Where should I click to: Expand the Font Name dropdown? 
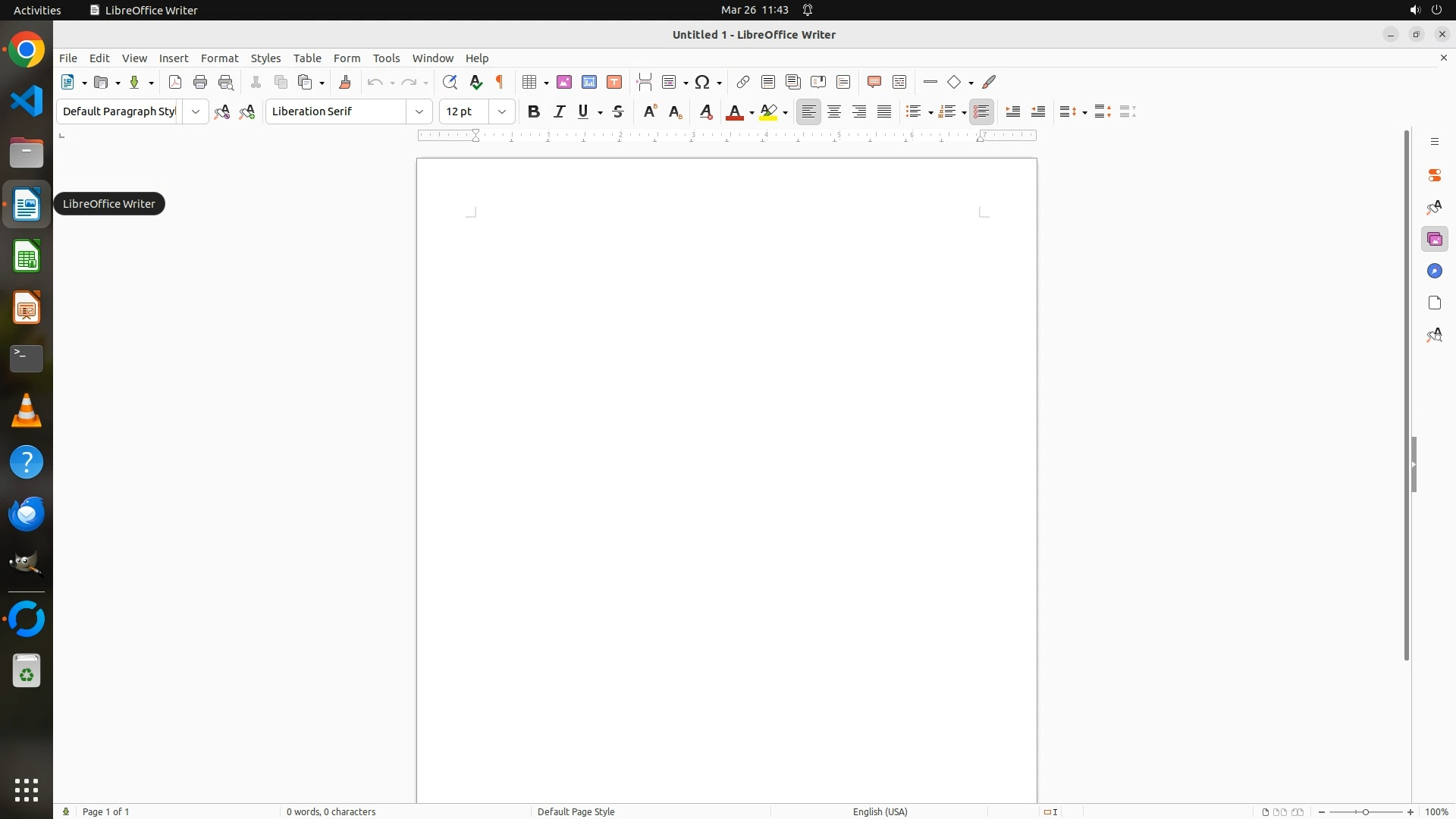(x=419, y=111)
